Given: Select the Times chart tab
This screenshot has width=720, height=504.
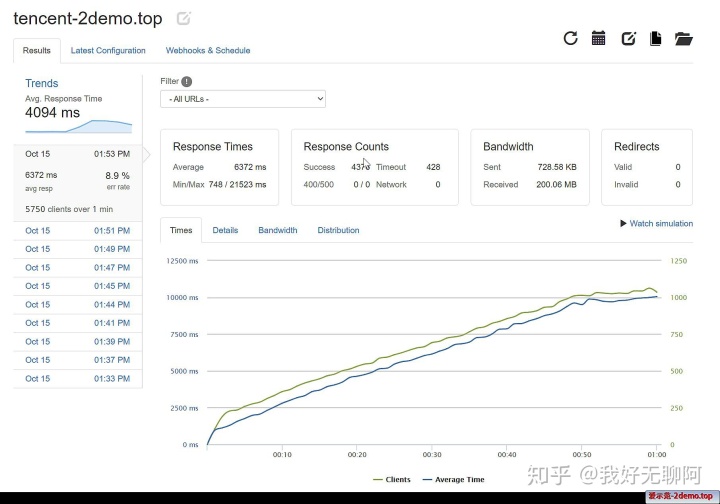Looking at the screenshot, I should click(181, 230).
